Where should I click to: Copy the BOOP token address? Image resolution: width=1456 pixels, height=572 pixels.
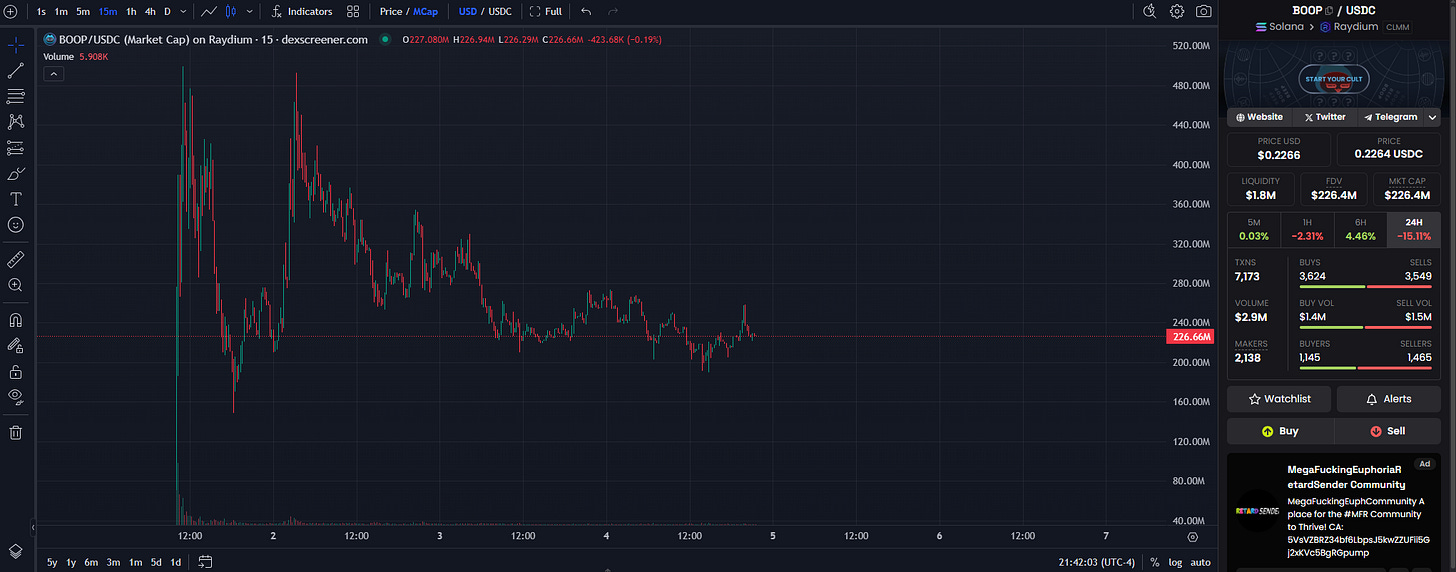[1329, 11]
